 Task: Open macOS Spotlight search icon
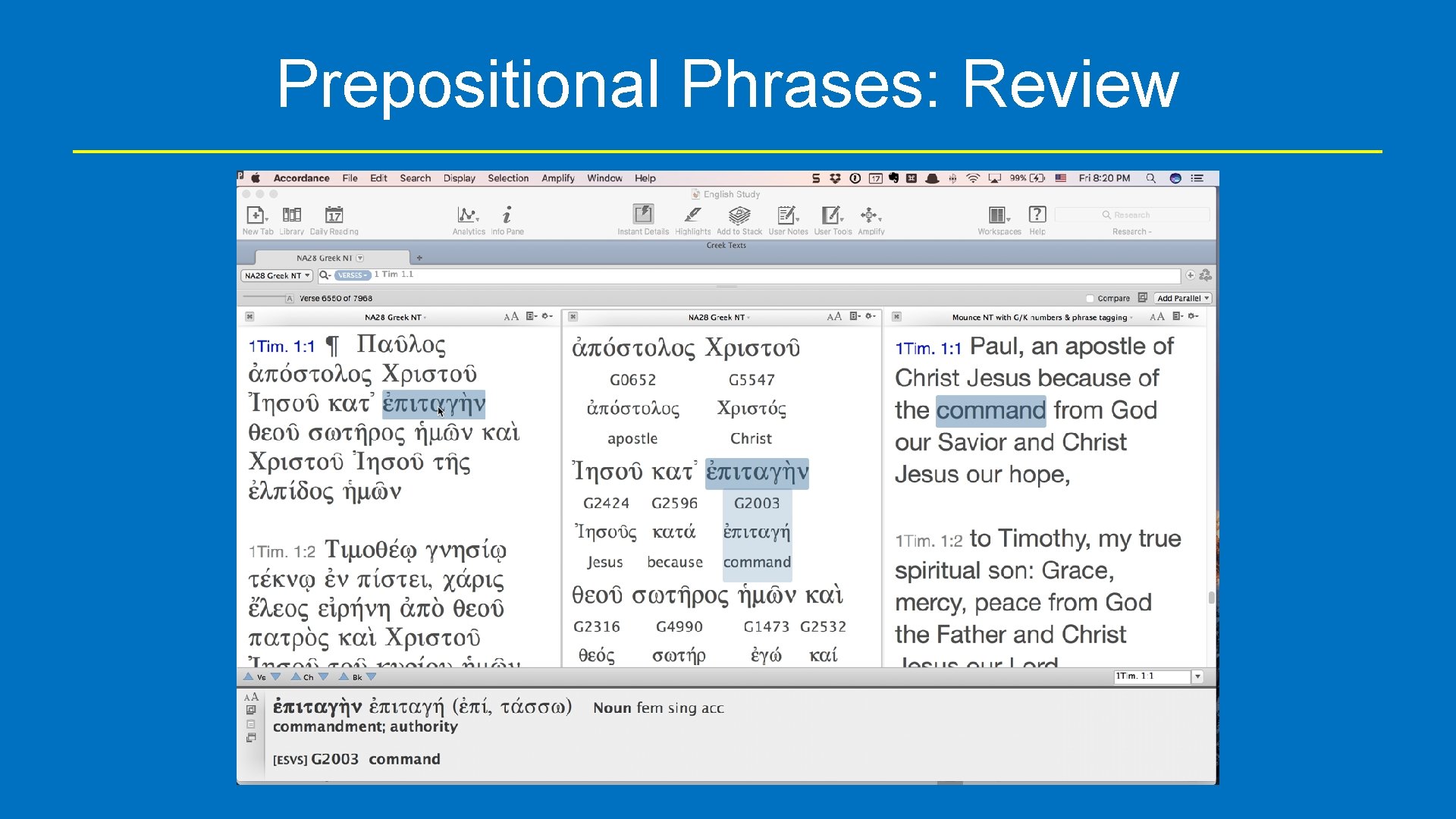(x=1150, y=178)
